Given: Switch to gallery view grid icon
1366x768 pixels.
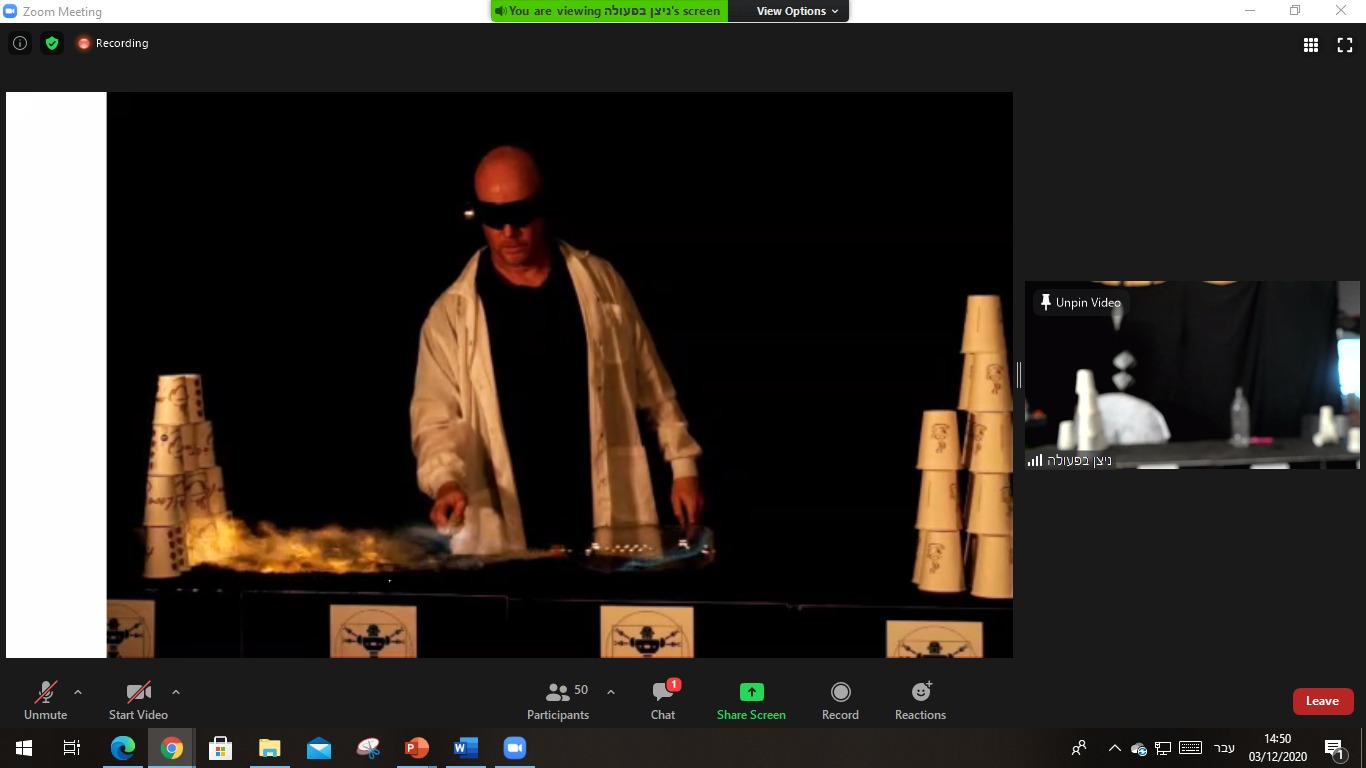Looking at the screenshot, I should coord(1311,44).
